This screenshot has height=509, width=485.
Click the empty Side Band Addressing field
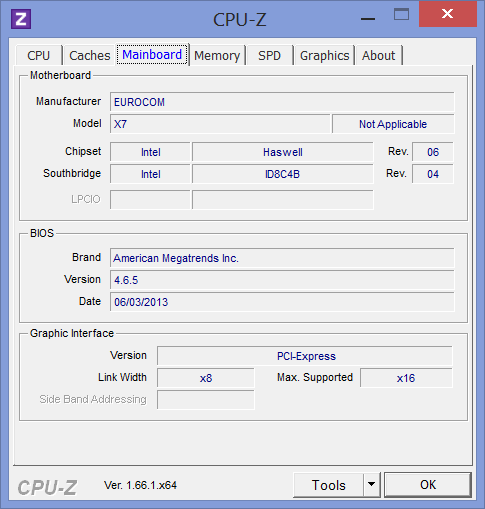pos(206,400)
